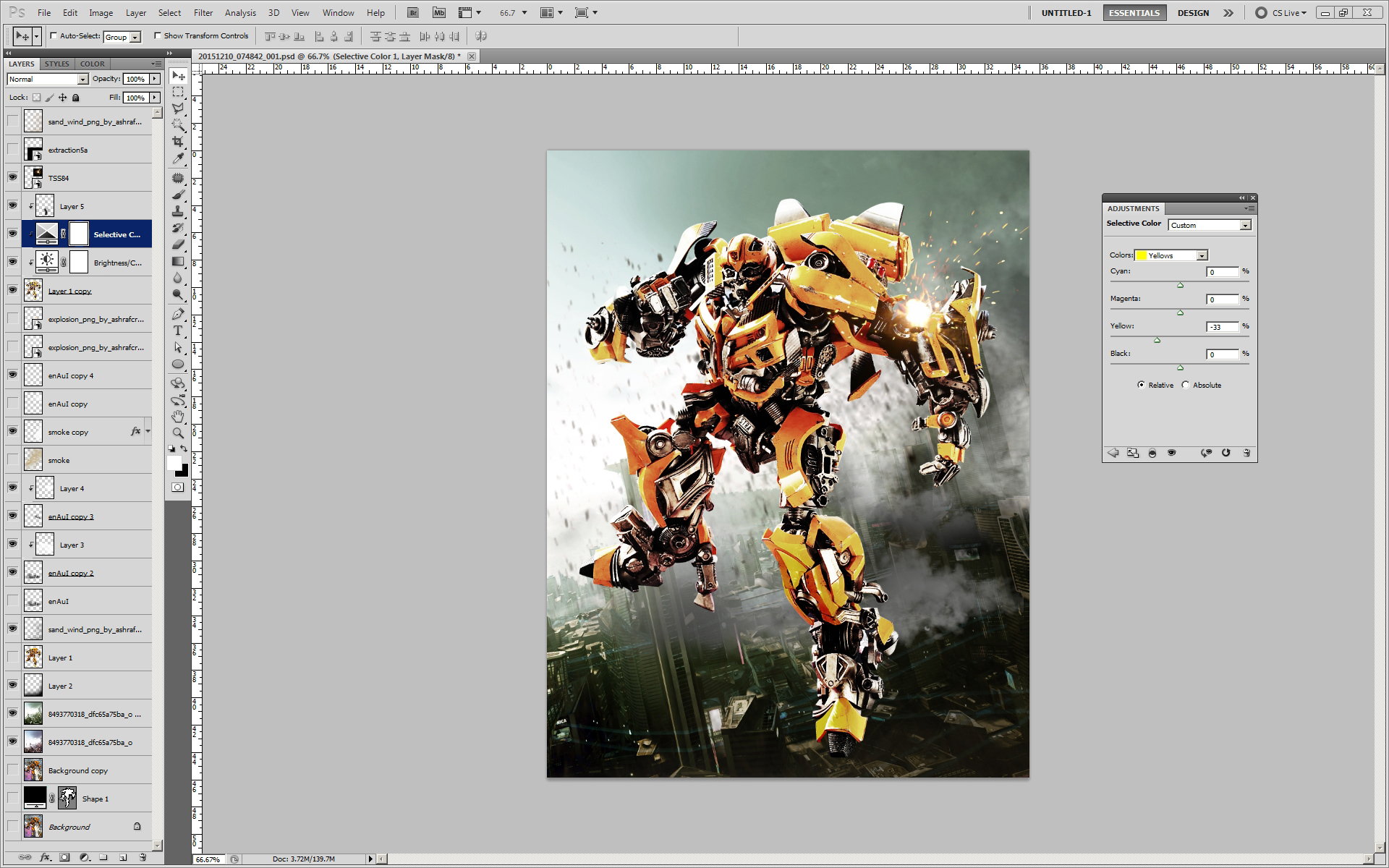Click the foreground white color swatch
Image resolution: width=1389 pixels, height=868 pixels.
174,463
